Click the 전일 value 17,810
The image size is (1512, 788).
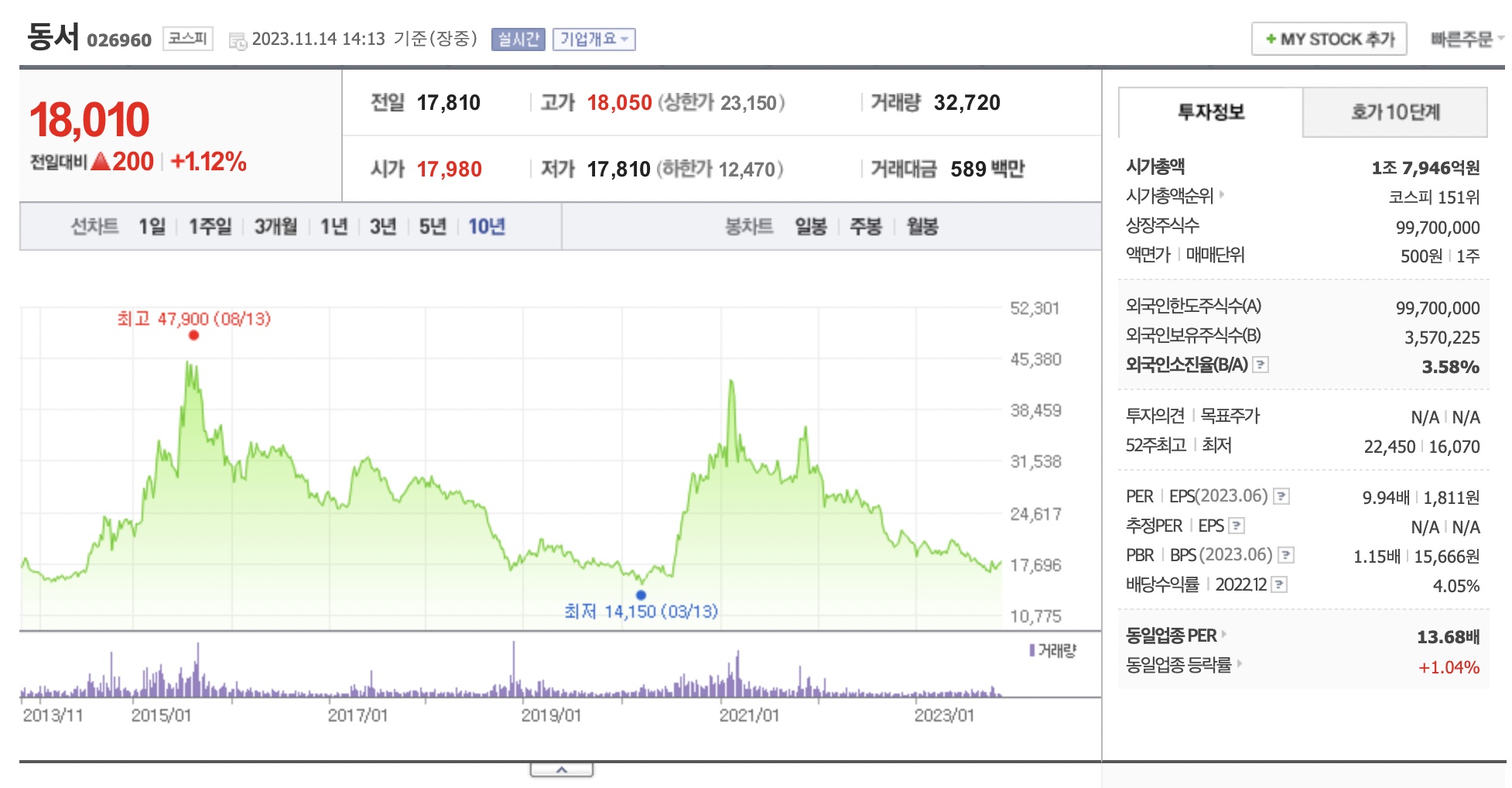click(x=449, y=102)
